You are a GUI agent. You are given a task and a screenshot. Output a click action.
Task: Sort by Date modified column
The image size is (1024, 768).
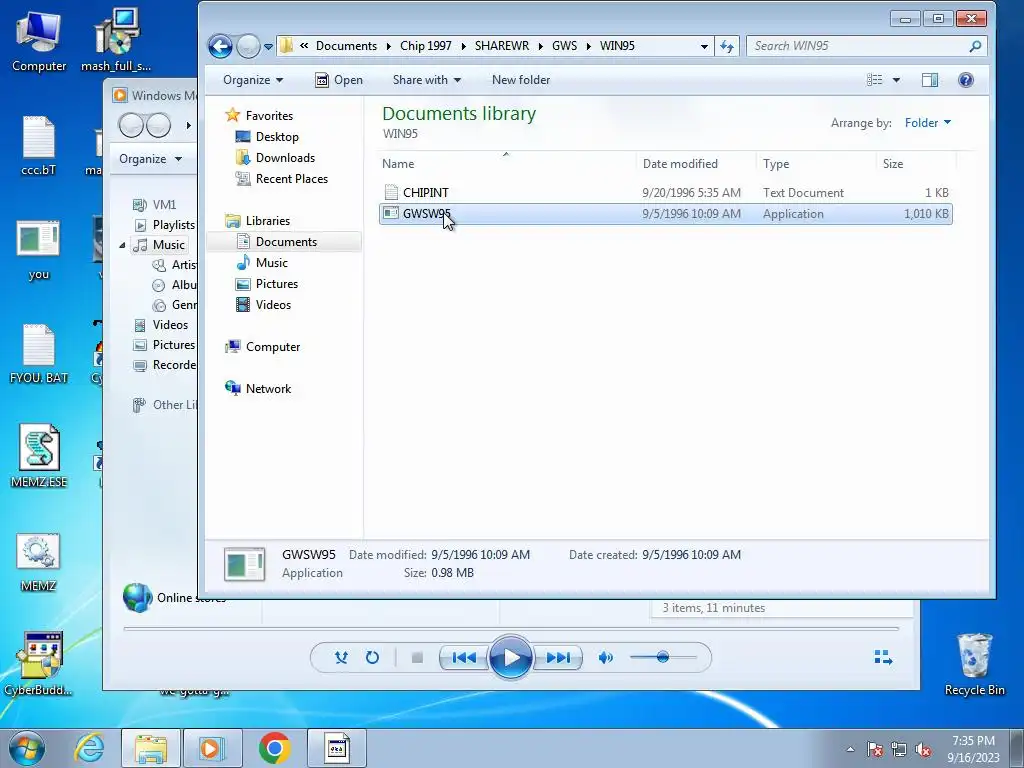tap(696, 164)
